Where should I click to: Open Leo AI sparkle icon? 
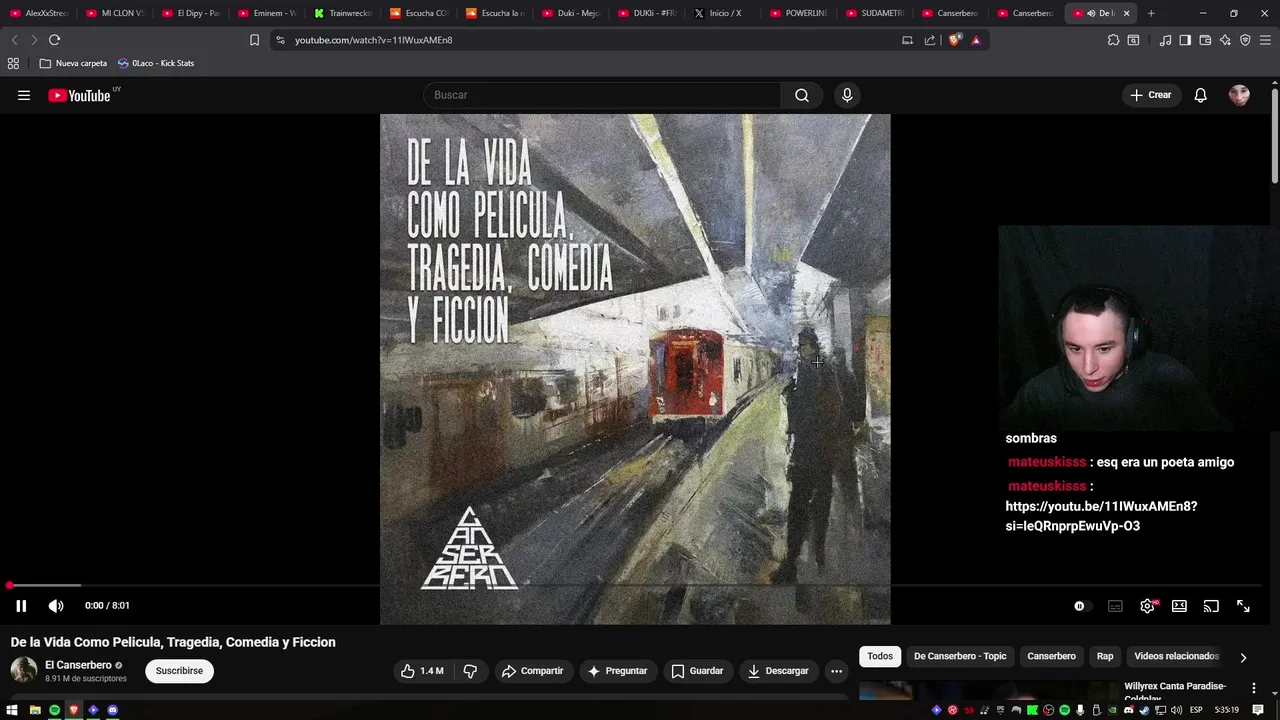pyautogui.click(x=1225, y=40)
